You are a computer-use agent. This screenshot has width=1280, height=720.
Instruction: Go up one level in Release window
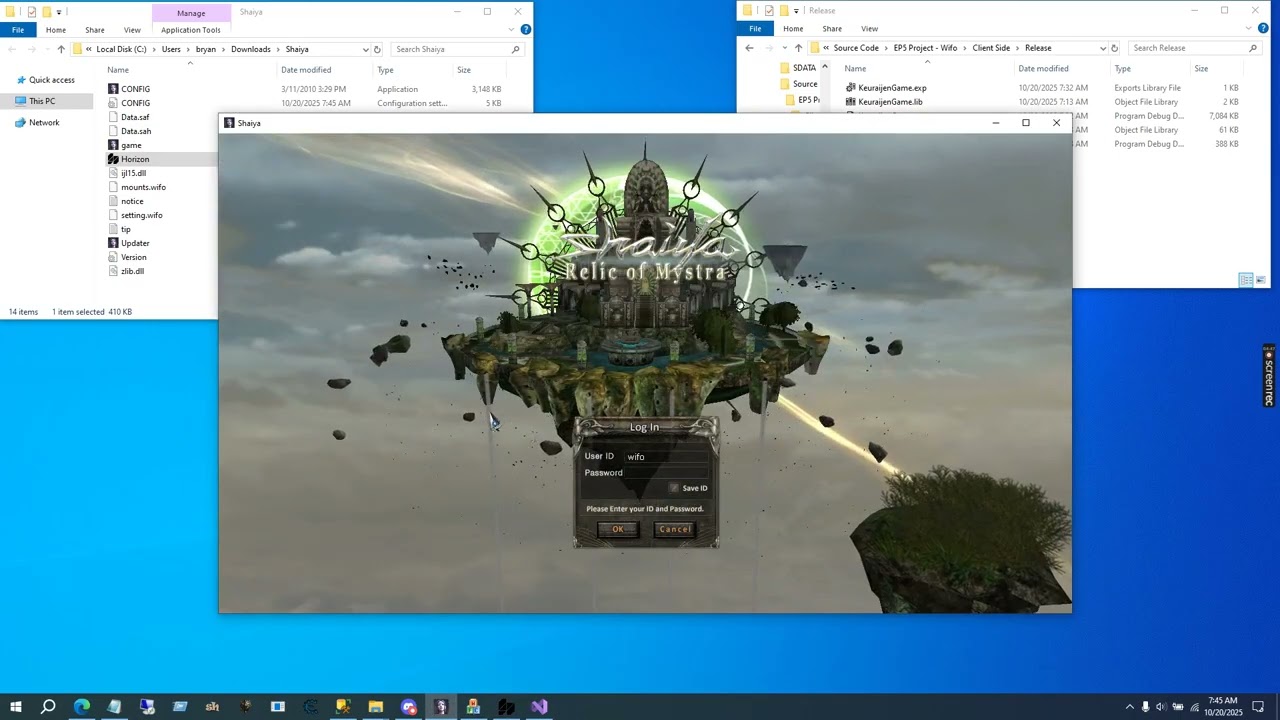[798, 48]
